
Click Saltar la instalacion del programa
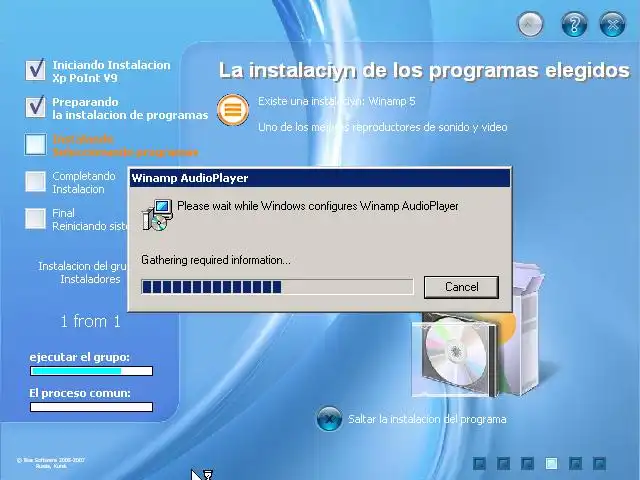pyautogui.click(x=427, y=419)
